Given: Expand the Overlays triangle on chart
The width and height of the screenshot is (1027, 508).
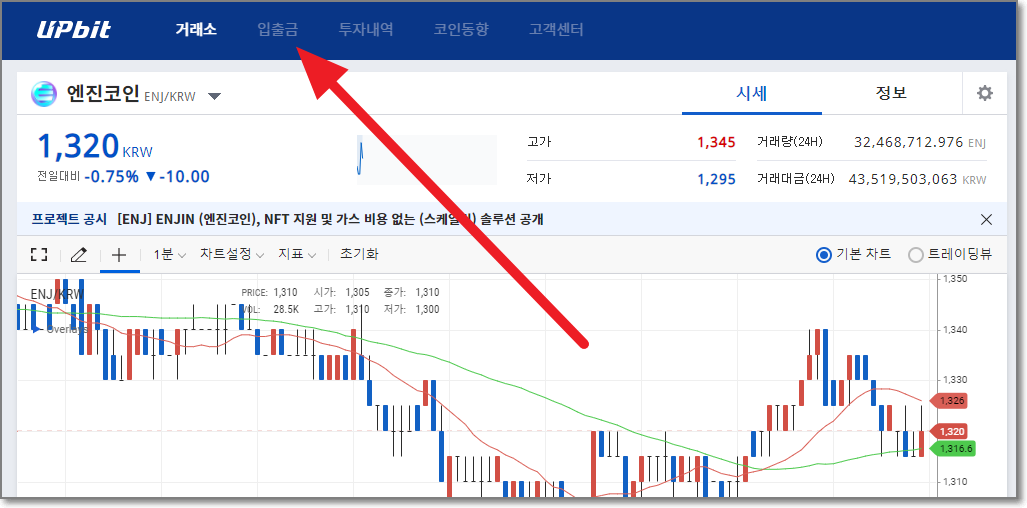Looking at the screenshot, I should 35,329.
